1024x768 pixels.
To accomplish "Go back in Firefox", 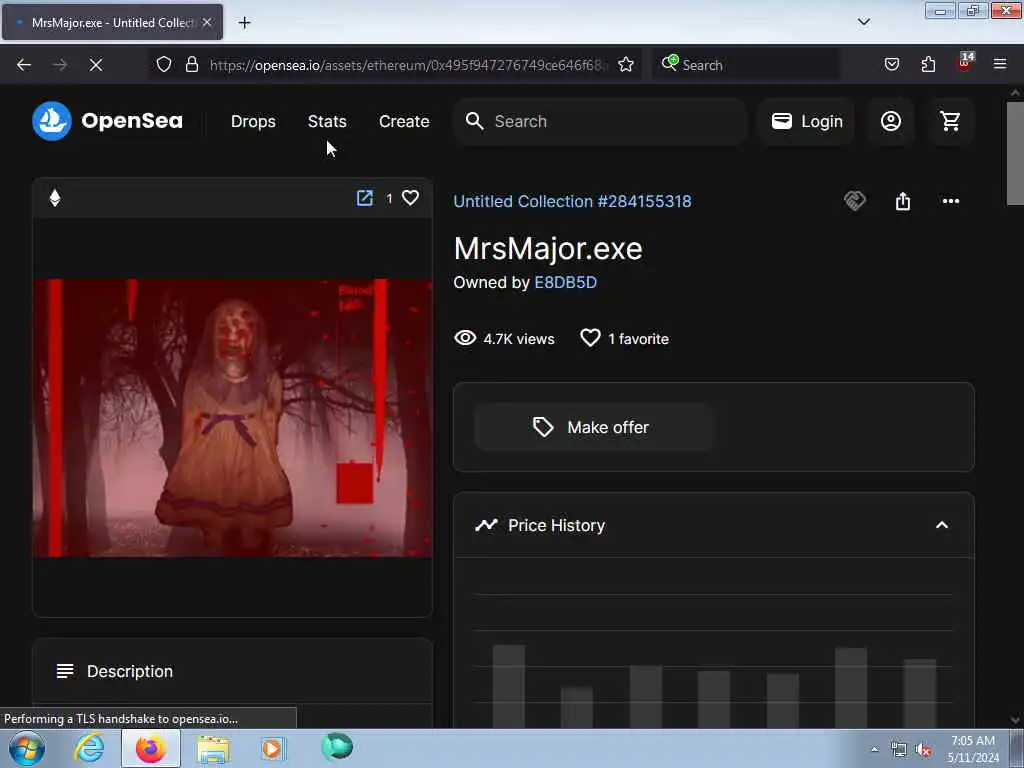I will (x=24, y=65).
